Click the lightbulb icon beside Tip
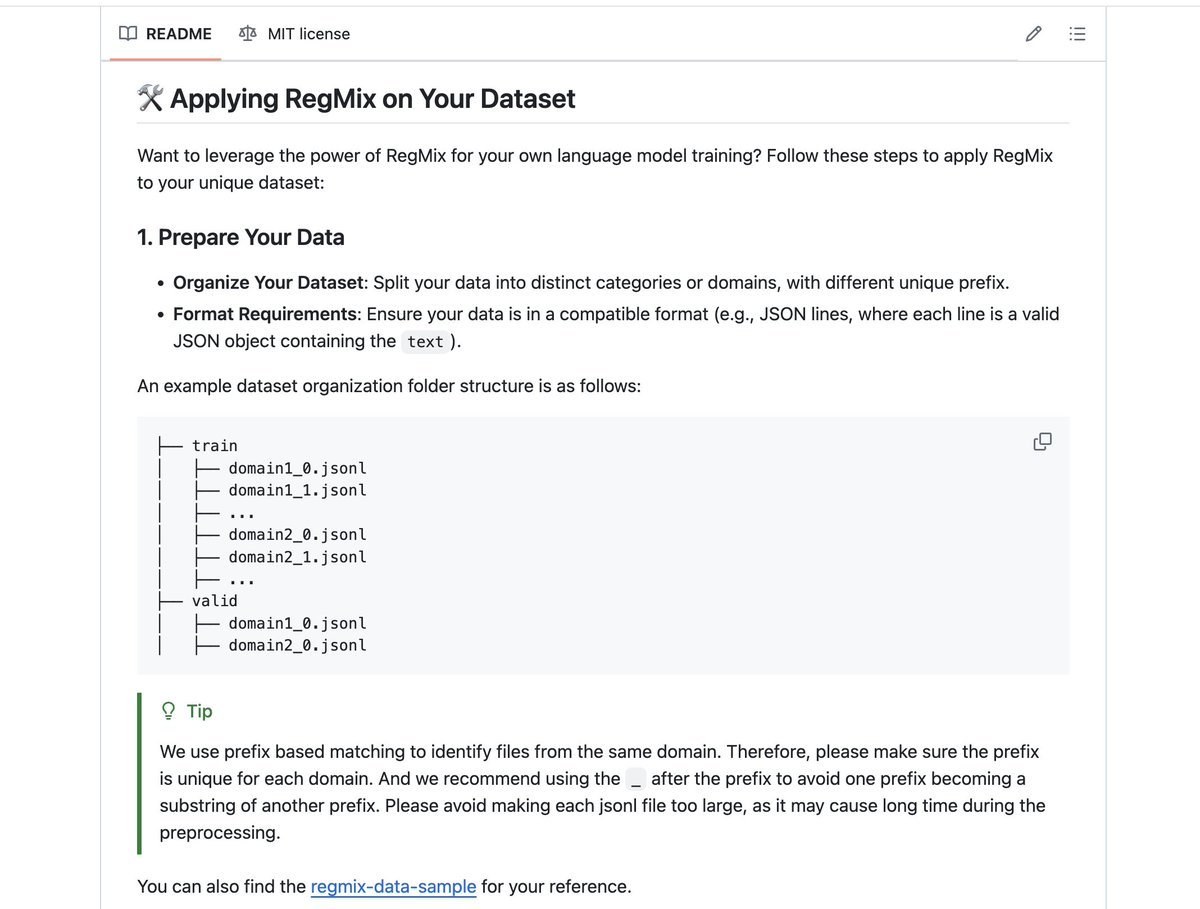Screen dimensions: 1200x909 [169, 711]
